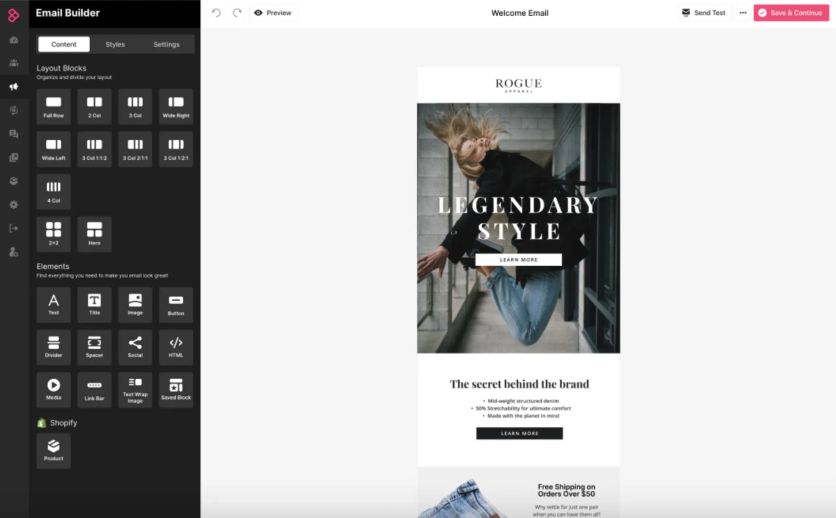The image size is (836, 518).
Task: Open the audience people sidebar icon
Action: coord(14,63)
